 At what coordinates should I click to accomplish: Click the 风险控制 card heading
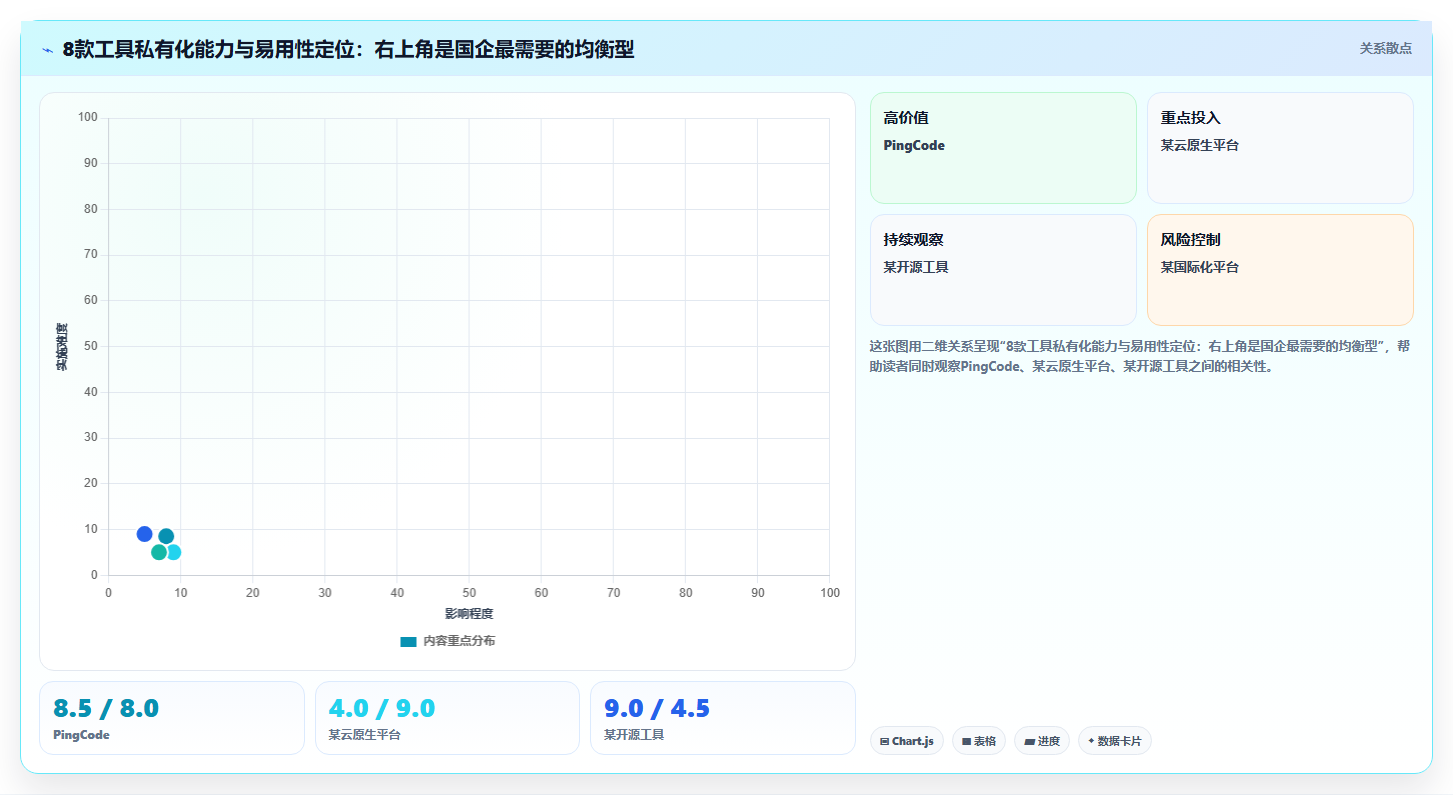point(1190,240)
